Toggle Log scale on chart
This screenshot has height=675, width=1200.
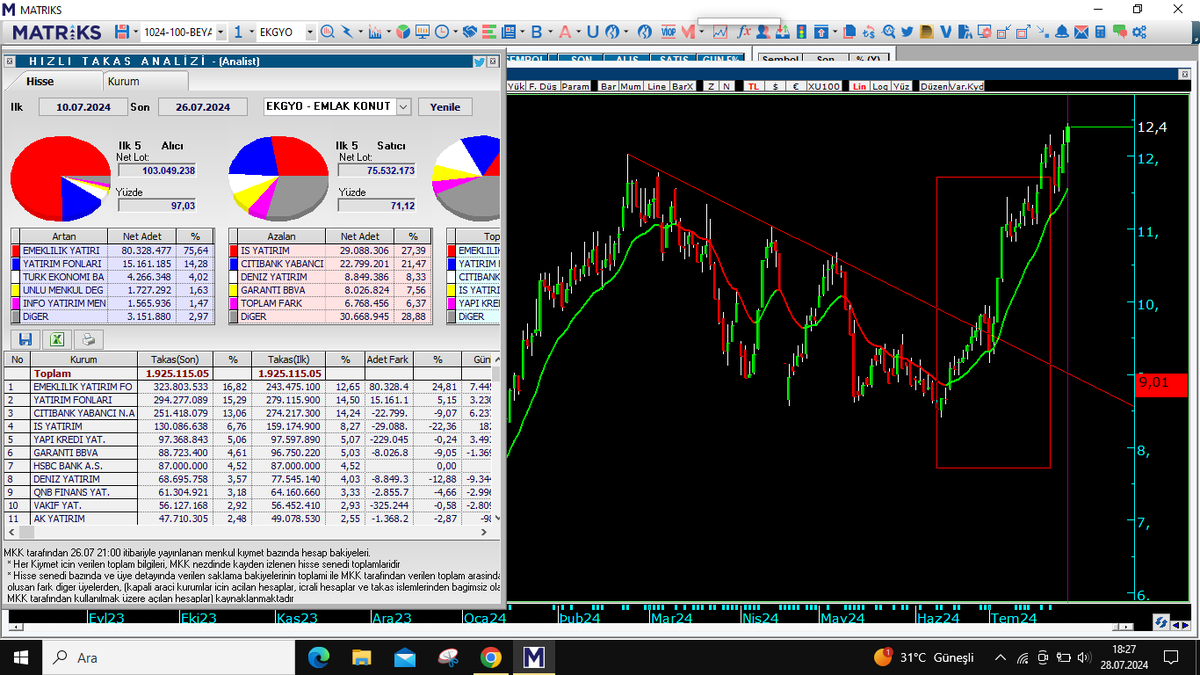click(x=879, y=87)
